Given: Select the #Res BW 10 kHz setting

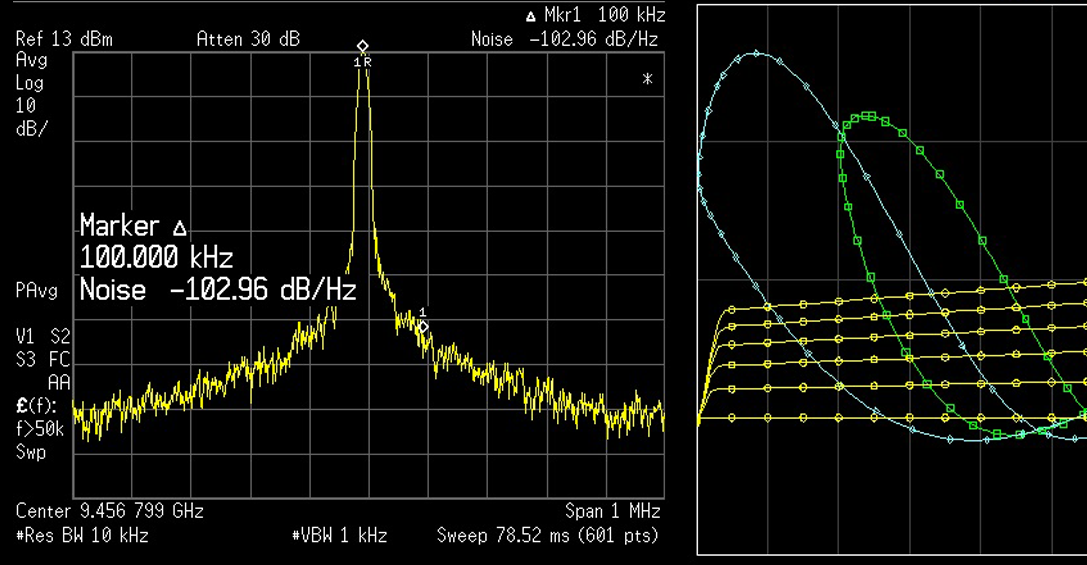Looking at the screenshot, I should click(x=82, y=535).
